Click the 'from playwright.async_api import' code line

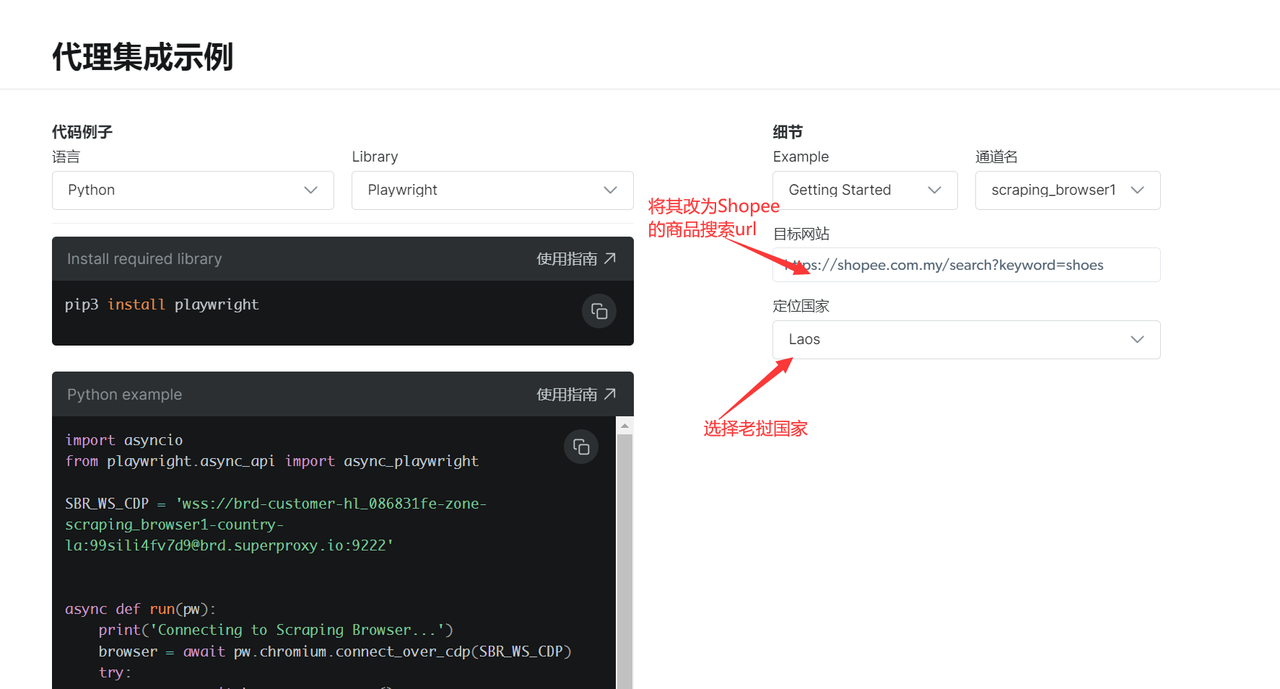tap(272, 461)
